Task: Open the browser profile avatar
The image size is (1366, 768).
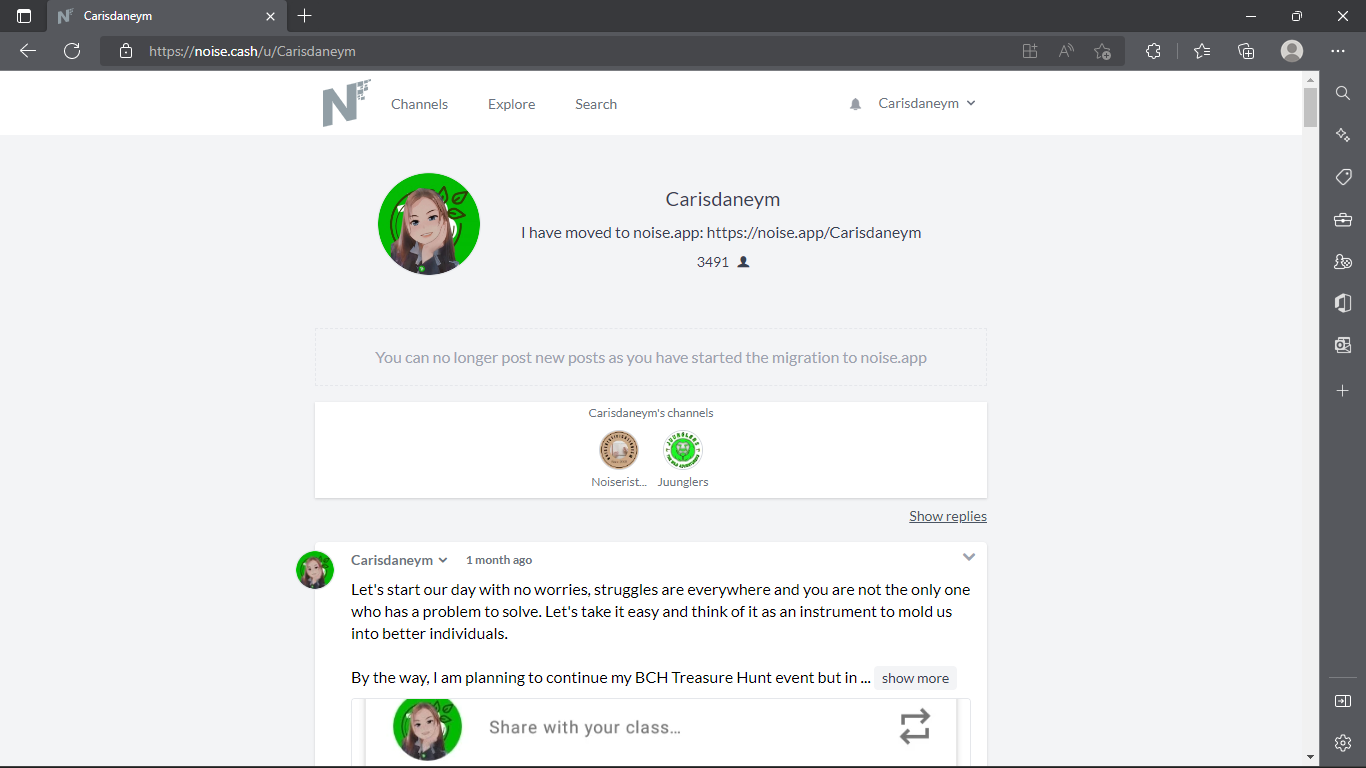Action: pyautogui.click(x=1292, y=51)
